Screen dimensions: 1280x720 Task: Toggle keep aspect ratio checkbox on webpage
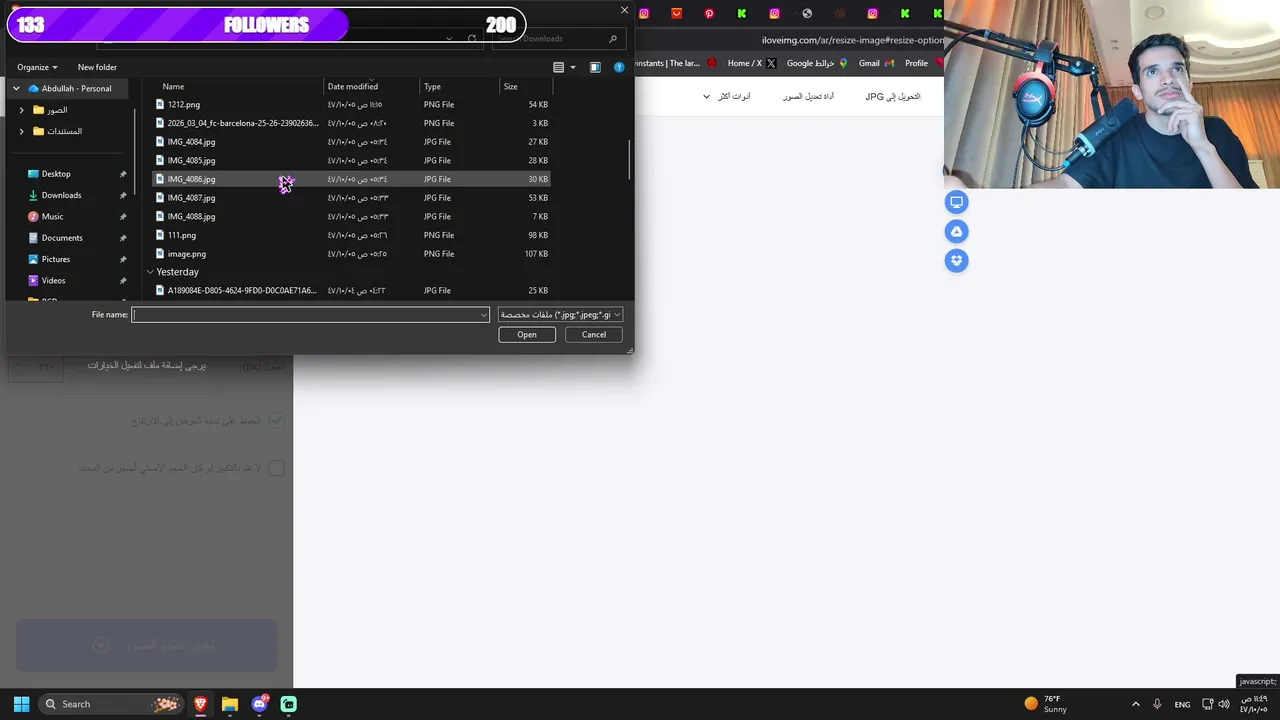point(276,421)
